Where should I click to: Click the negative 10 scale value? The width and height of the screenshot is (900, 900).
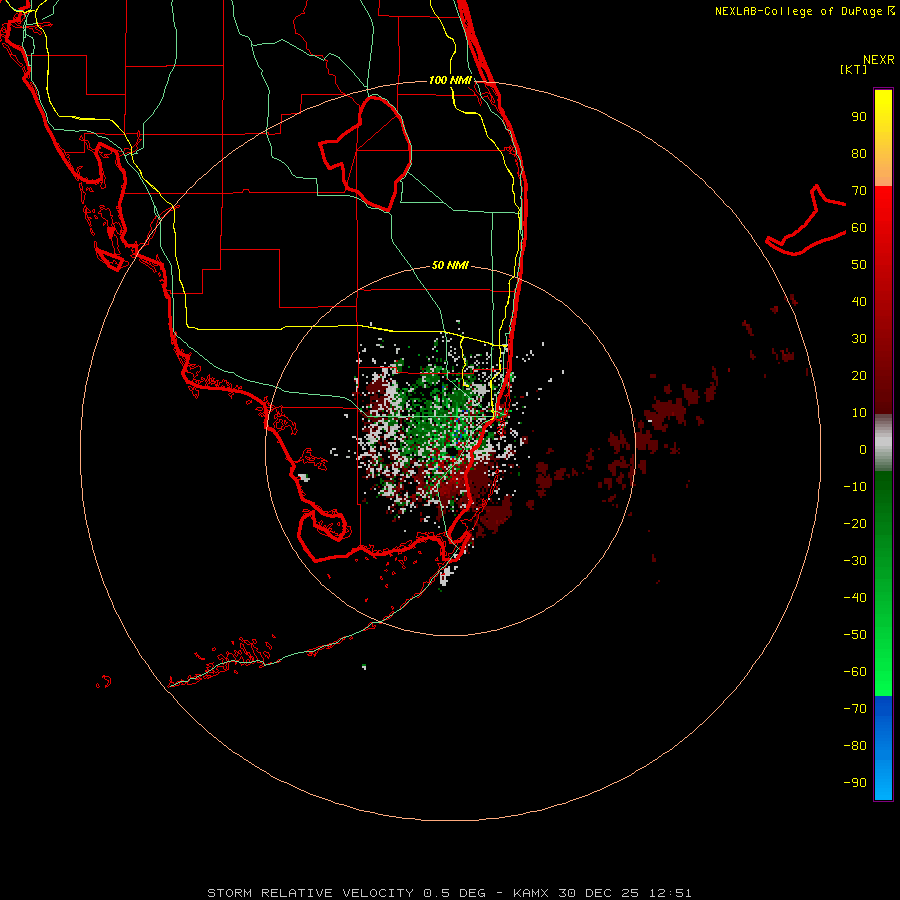(855, 487)
